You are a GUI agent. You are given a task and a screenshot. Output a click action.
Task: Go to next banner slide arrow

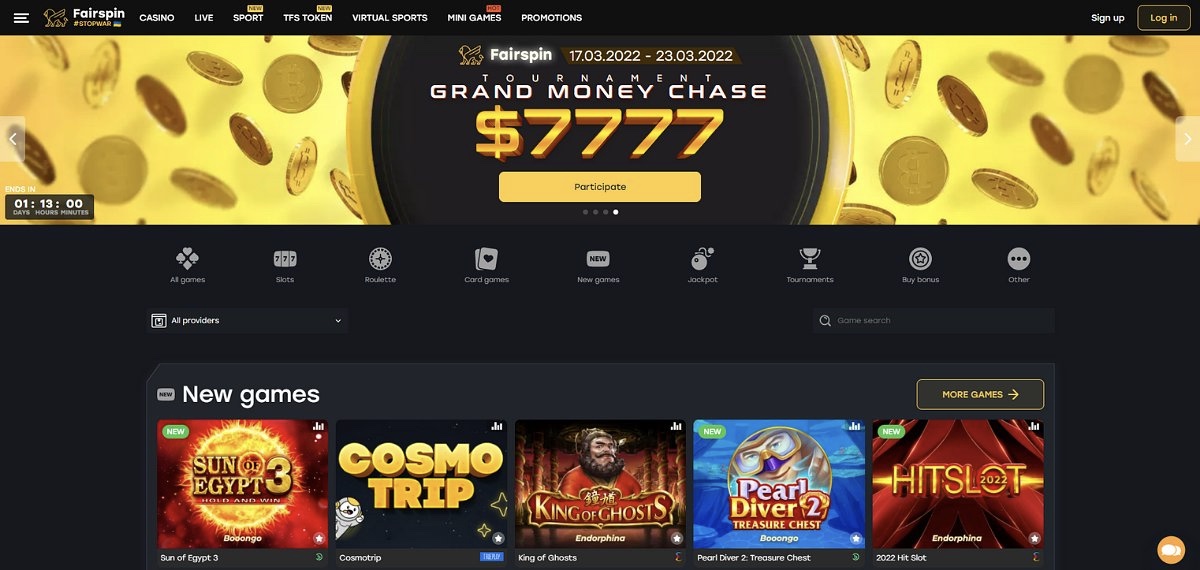1187,139
